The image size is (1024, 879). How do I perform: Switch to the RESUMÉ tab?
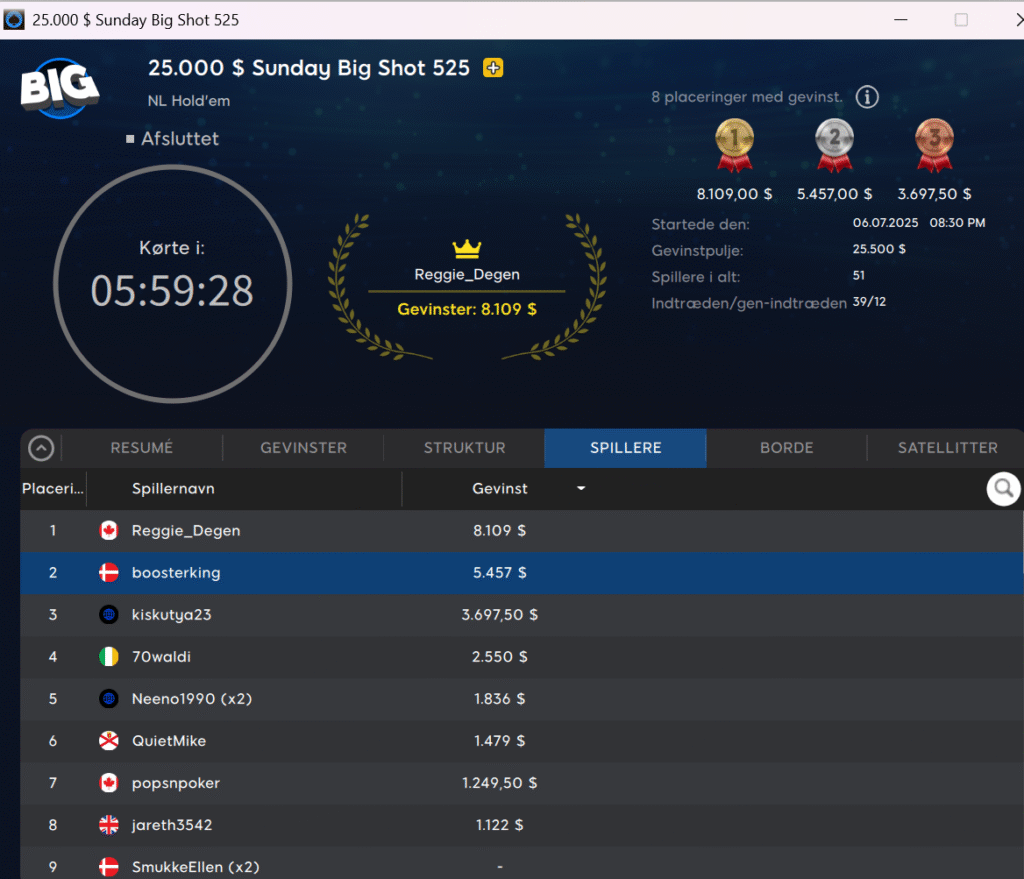pyautogui.click(x=142, y=448)
